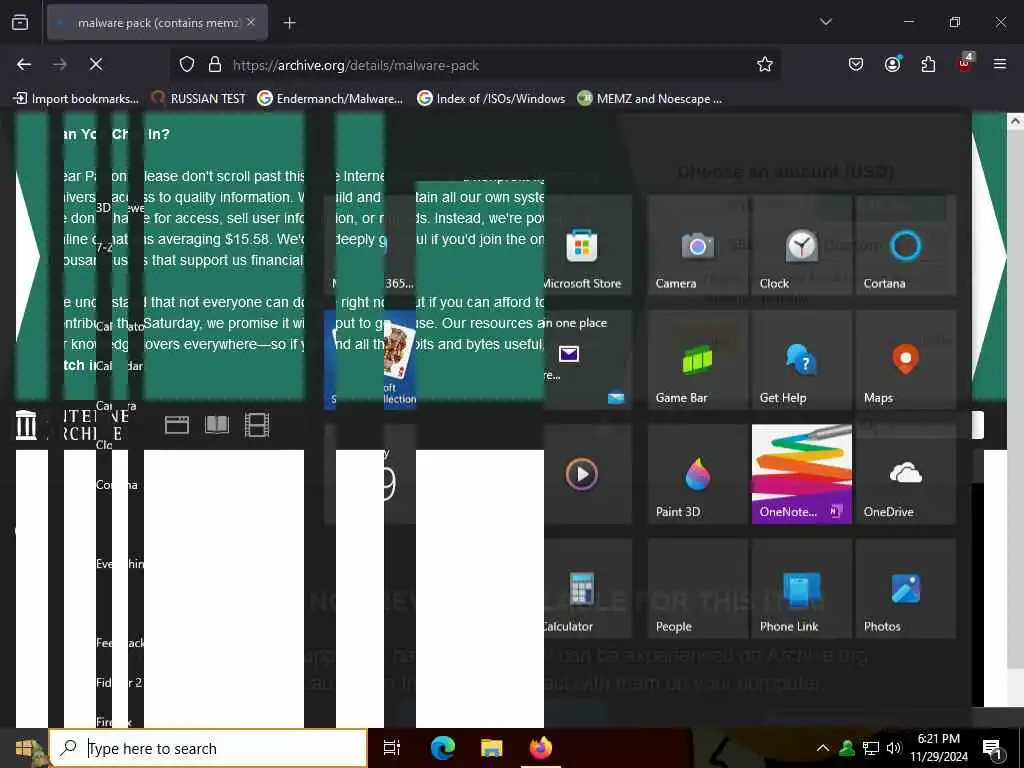
Task: Open the media player play-button tile
Action: pos(587,474)
